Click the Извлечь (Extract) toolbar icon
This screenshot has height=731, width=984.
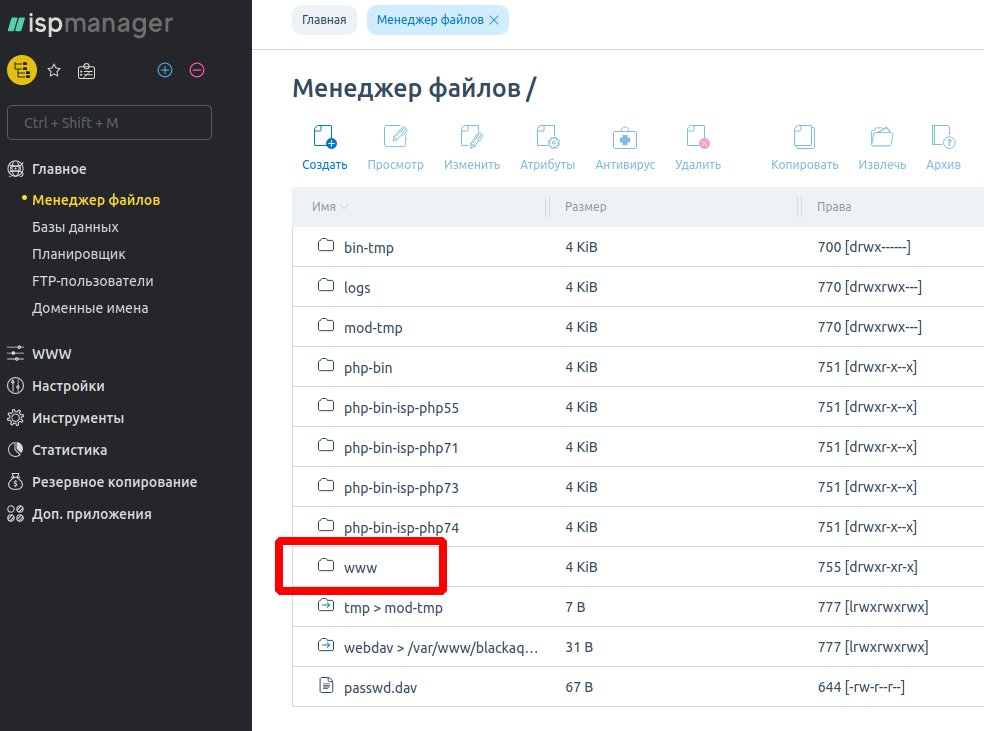(882, 138)
